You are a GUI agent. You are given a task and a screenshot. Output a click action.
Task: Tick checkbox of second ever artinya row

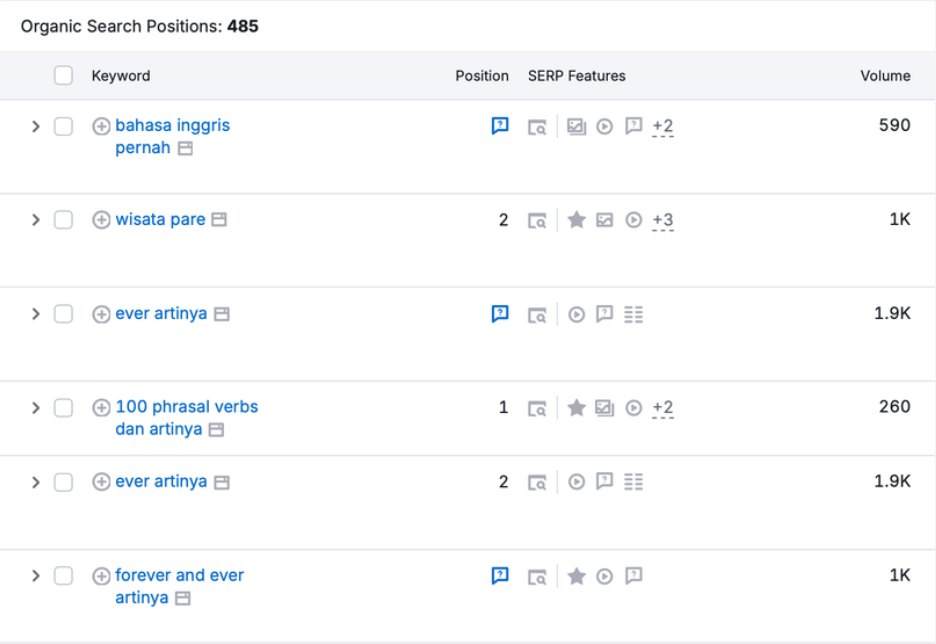coord(63,482)
